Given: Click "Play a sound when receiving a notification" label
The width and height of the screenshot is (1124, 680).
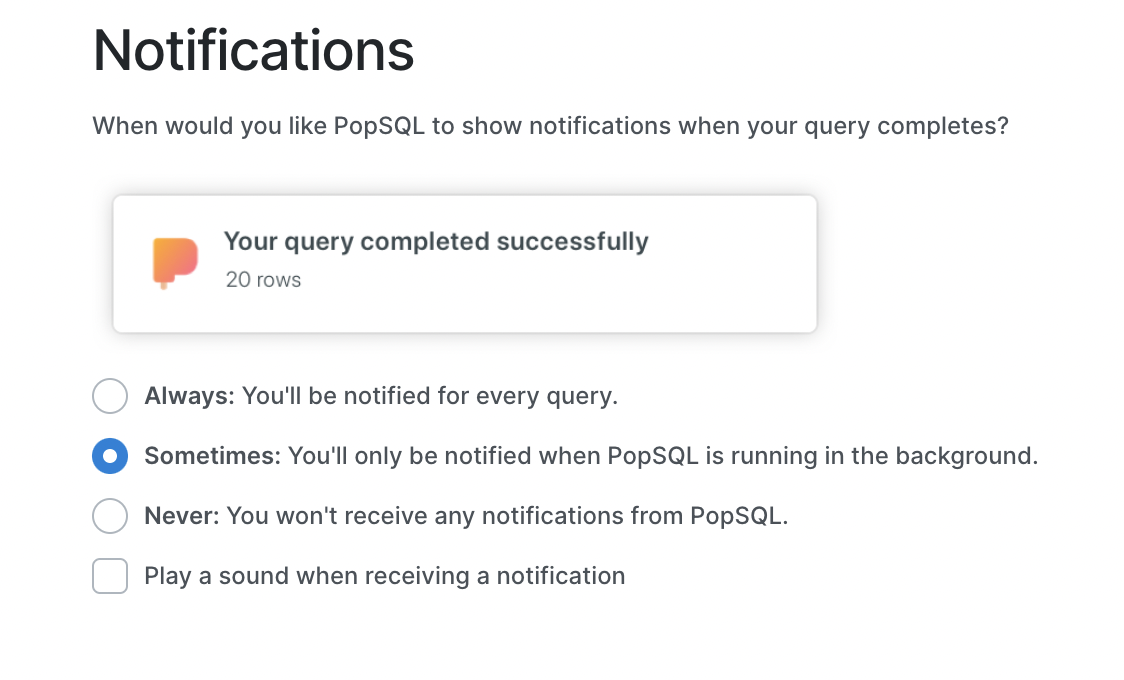Looking at the screenshot, I should click(x=385, y=576).
